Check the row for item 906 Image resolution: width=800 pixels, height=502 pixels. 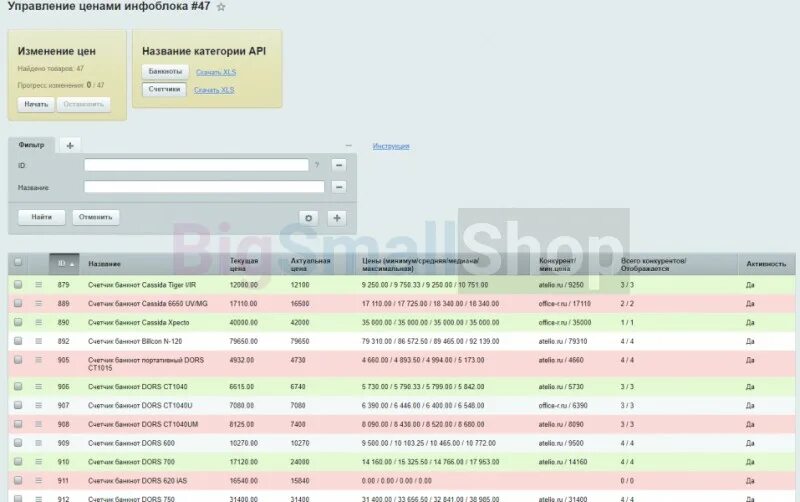click(x=18, y=387)
